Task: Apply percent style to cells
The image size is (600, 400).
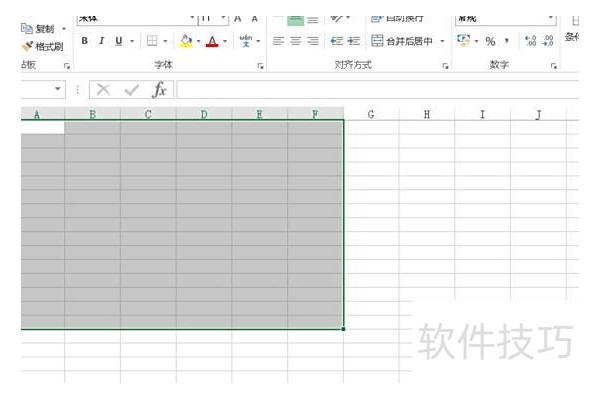Action: tap(490, 41)
